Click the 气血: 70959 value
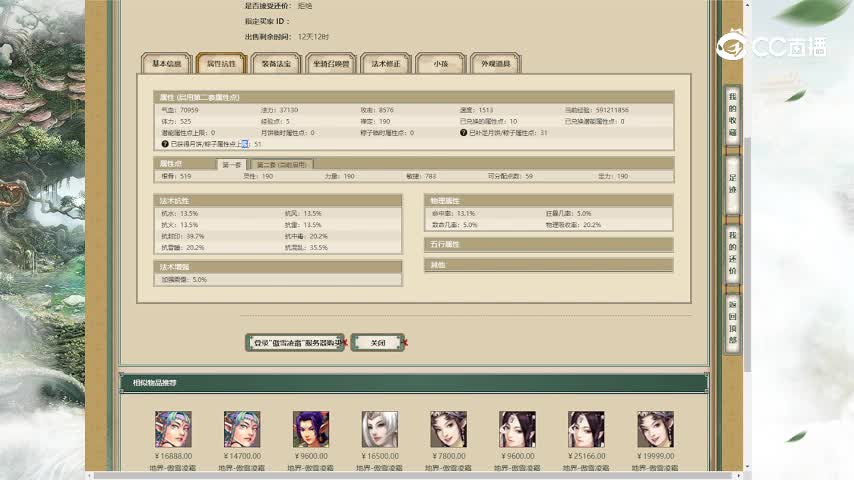The height and width of the screenshot is (480, 854). tap(180, 110)
